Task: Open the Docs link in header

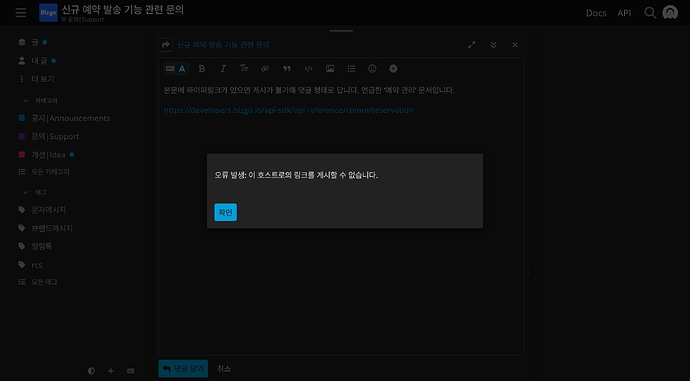Action: point(596,13)
